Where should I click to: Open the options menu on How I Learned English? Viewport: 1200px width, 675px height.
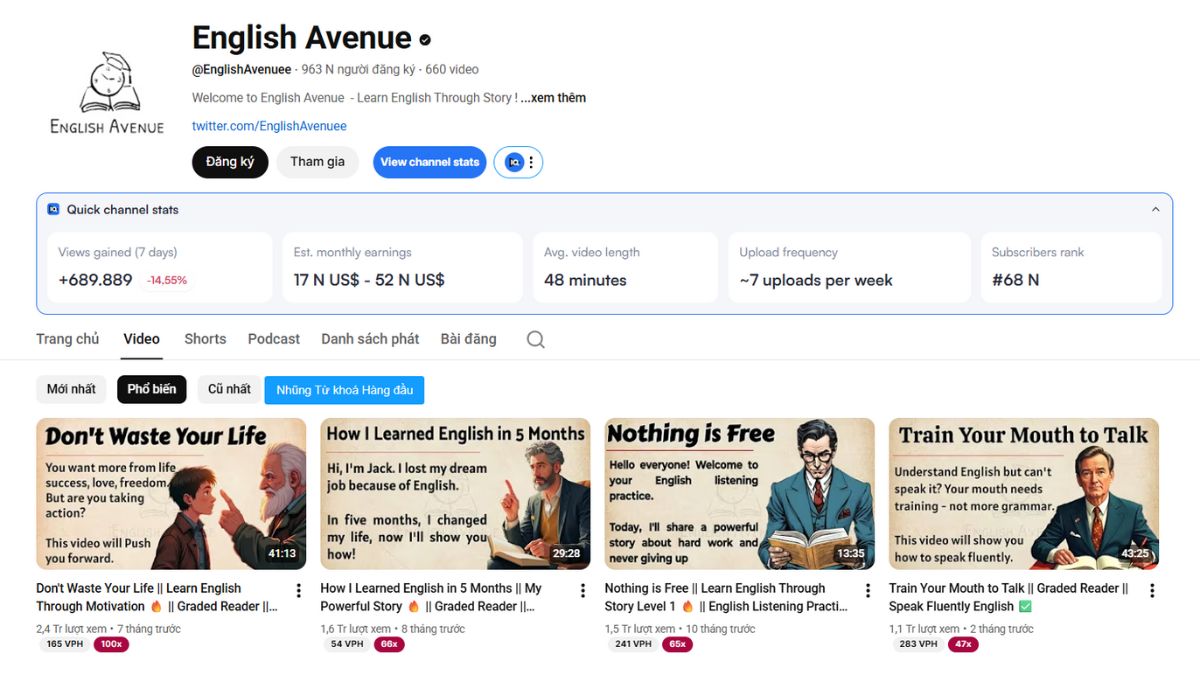[x=582, y=590]
